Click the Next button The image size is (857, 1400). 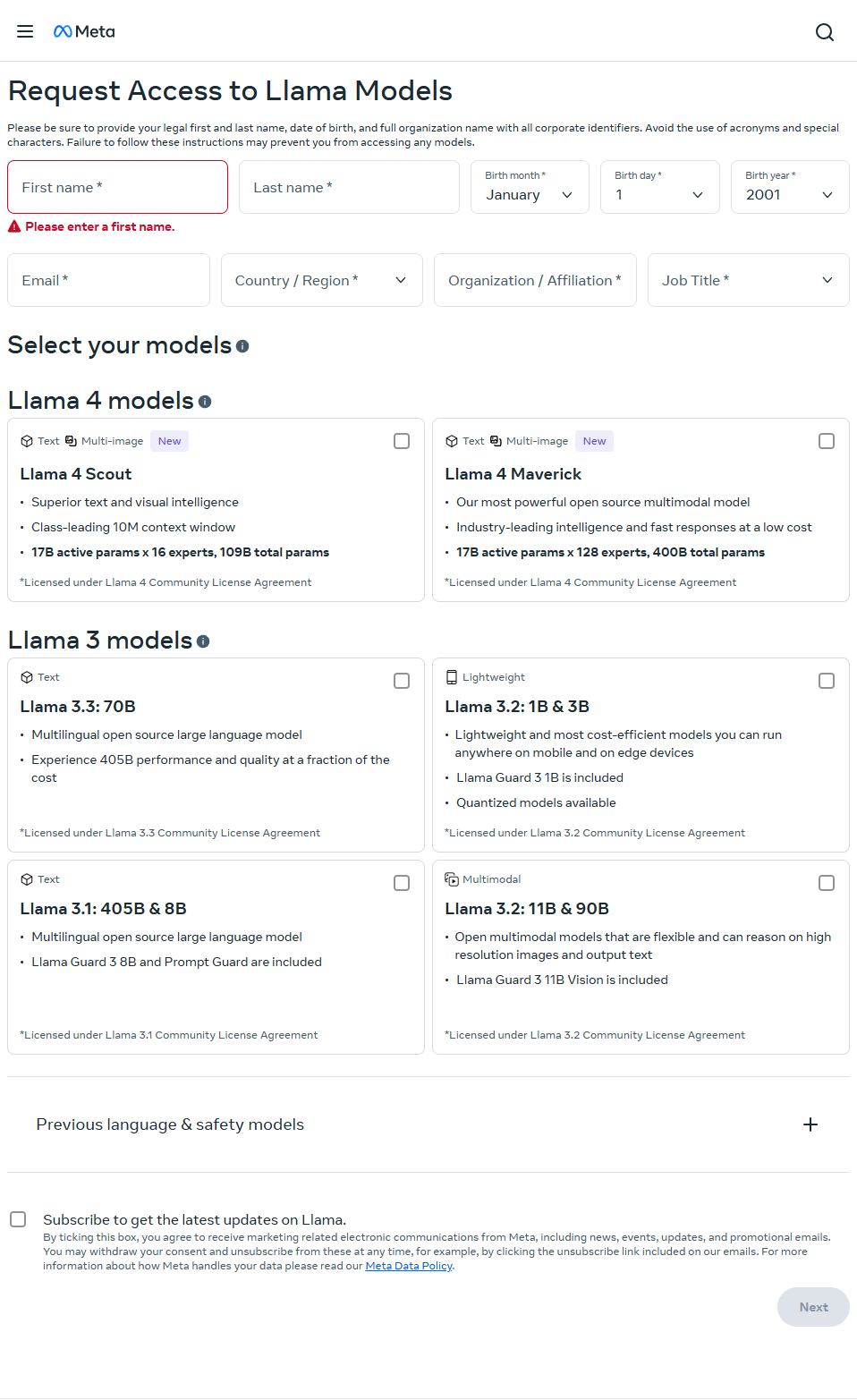point(812,1307)
